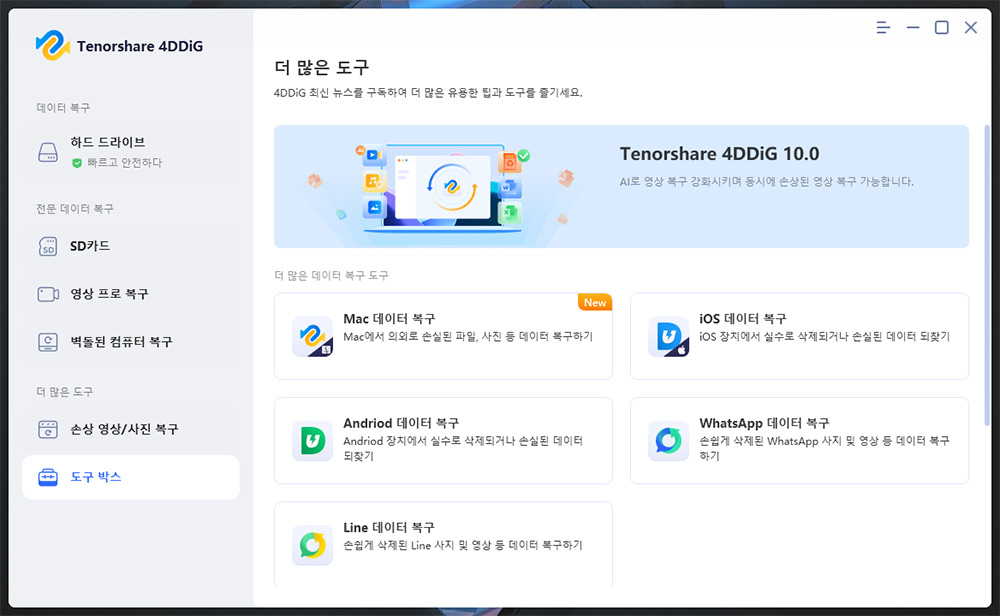Screen dimensions: 1000x616
Task: Select the 도구 박스 sidebar item
Action: pos(131,477)
